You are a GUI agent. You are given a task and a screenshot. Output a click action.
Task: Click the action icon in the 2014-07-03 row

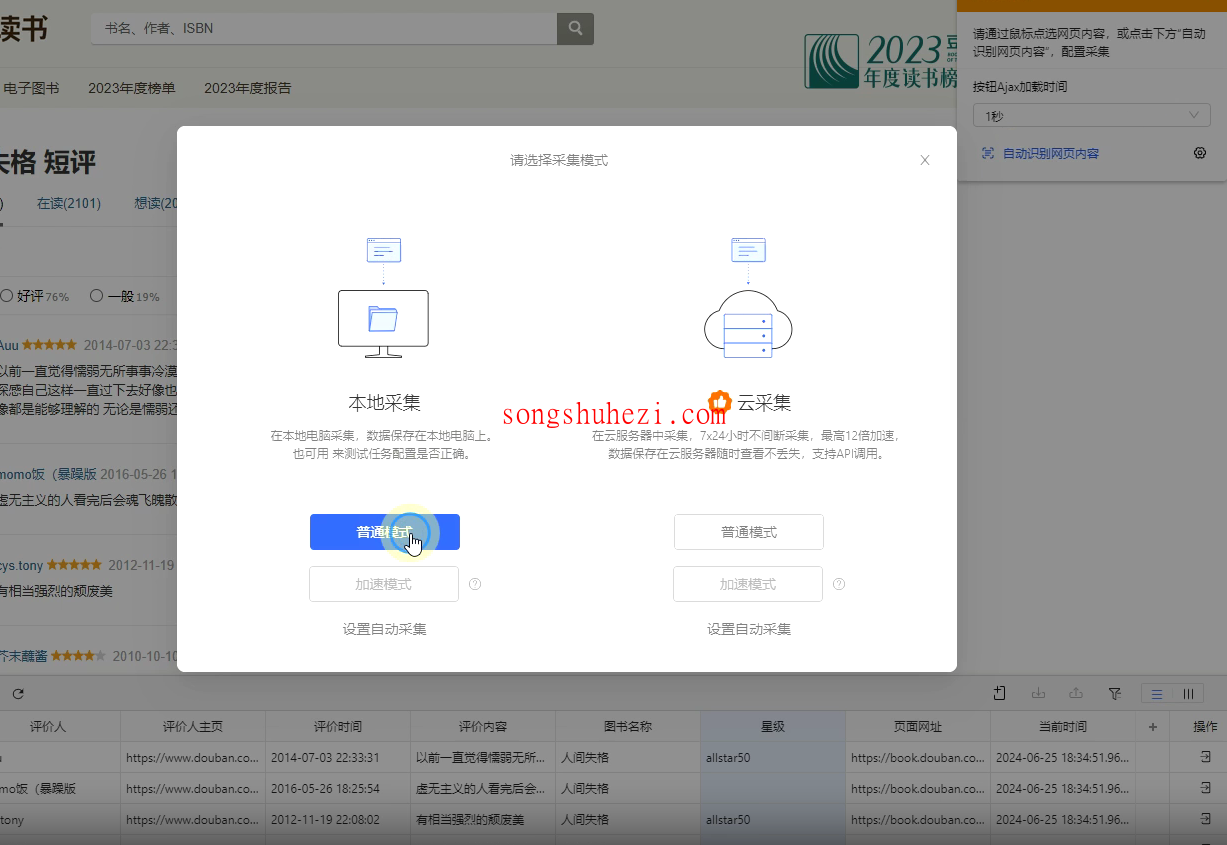(x=1206, y=757)
